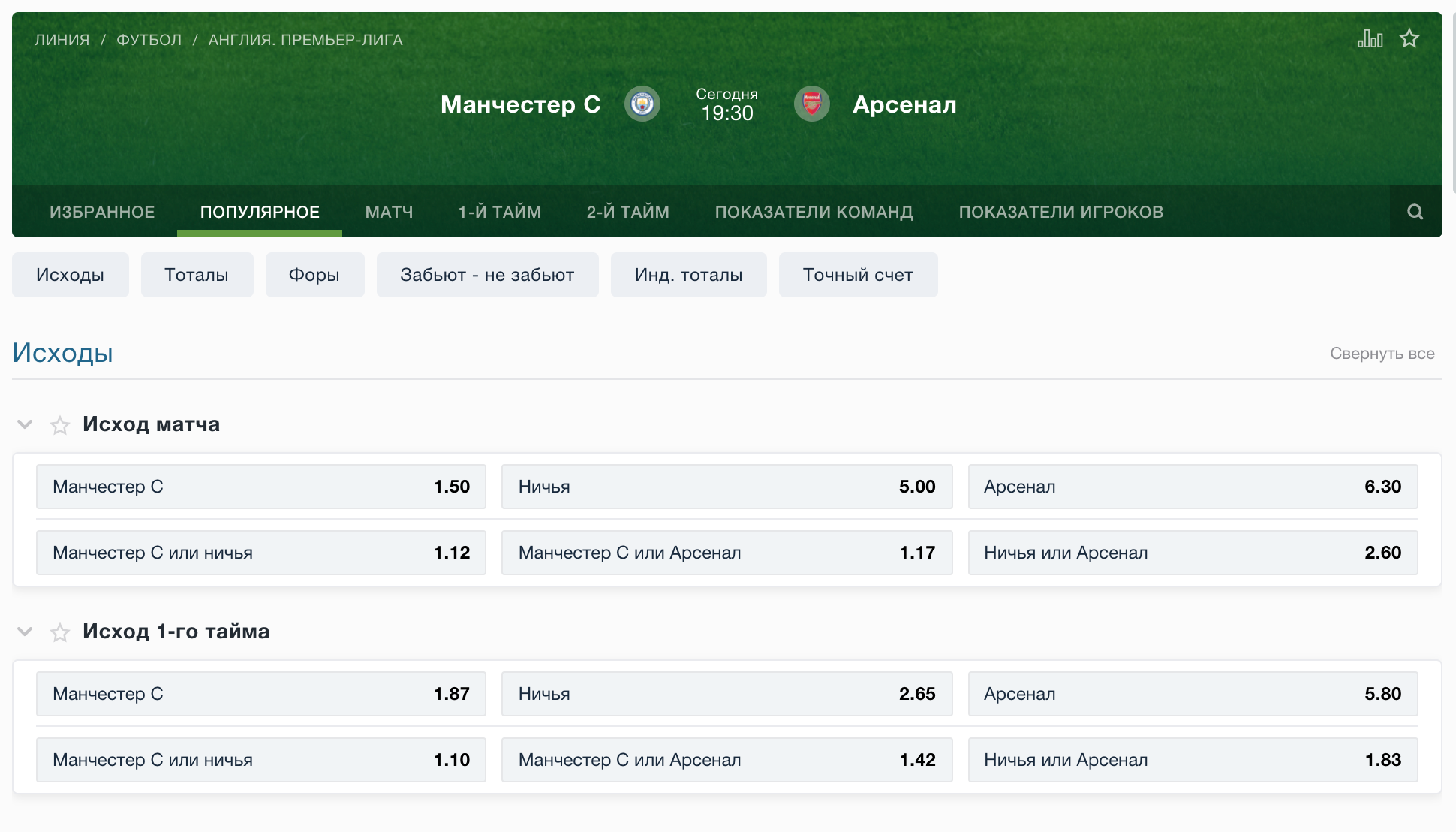Click Manchester City club crest
1456x832 pixels.
pyautogui.click(x=642, y=104)
